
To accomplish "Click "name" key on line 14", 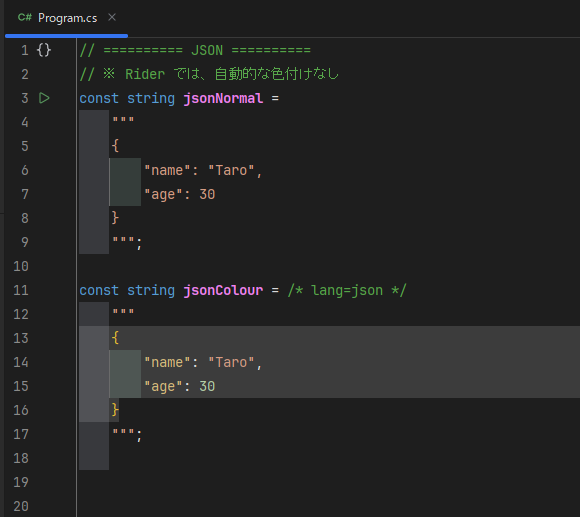I will 167,362.
